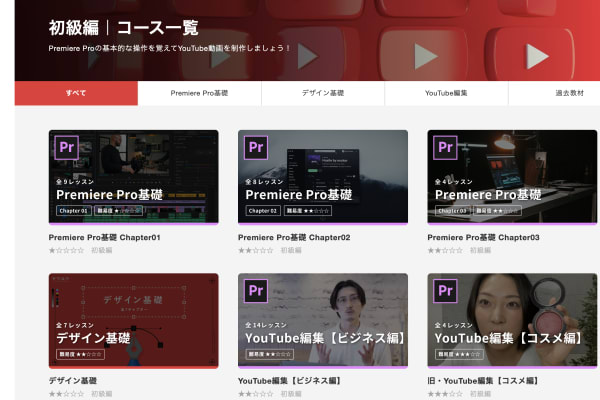
Task: Open title link Premiere Pro基礎 Chapter03 below thumbnail
Action: click(x=483, y=238)
